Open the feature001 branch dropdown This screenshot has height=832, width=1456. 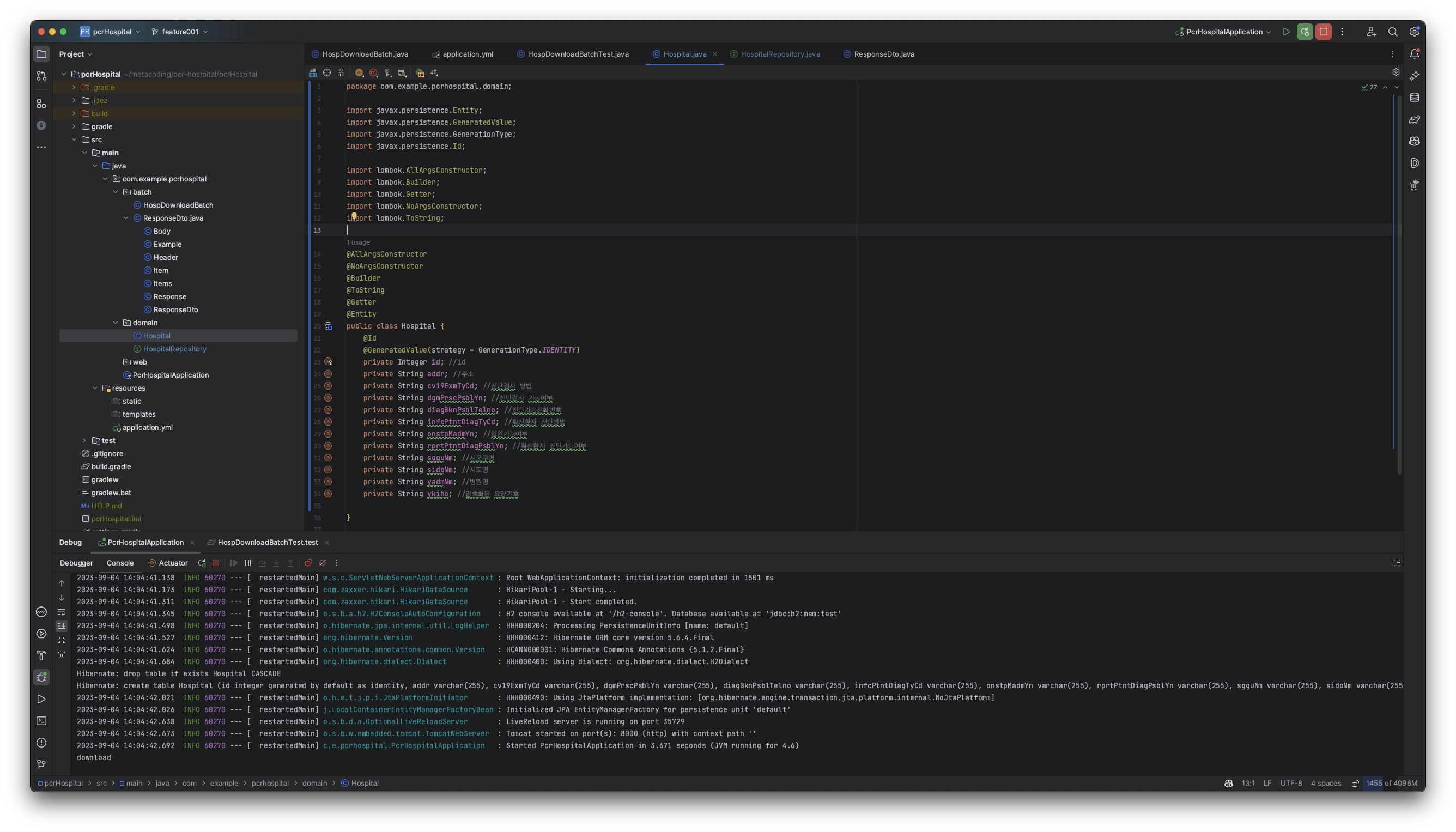(180, 32)
